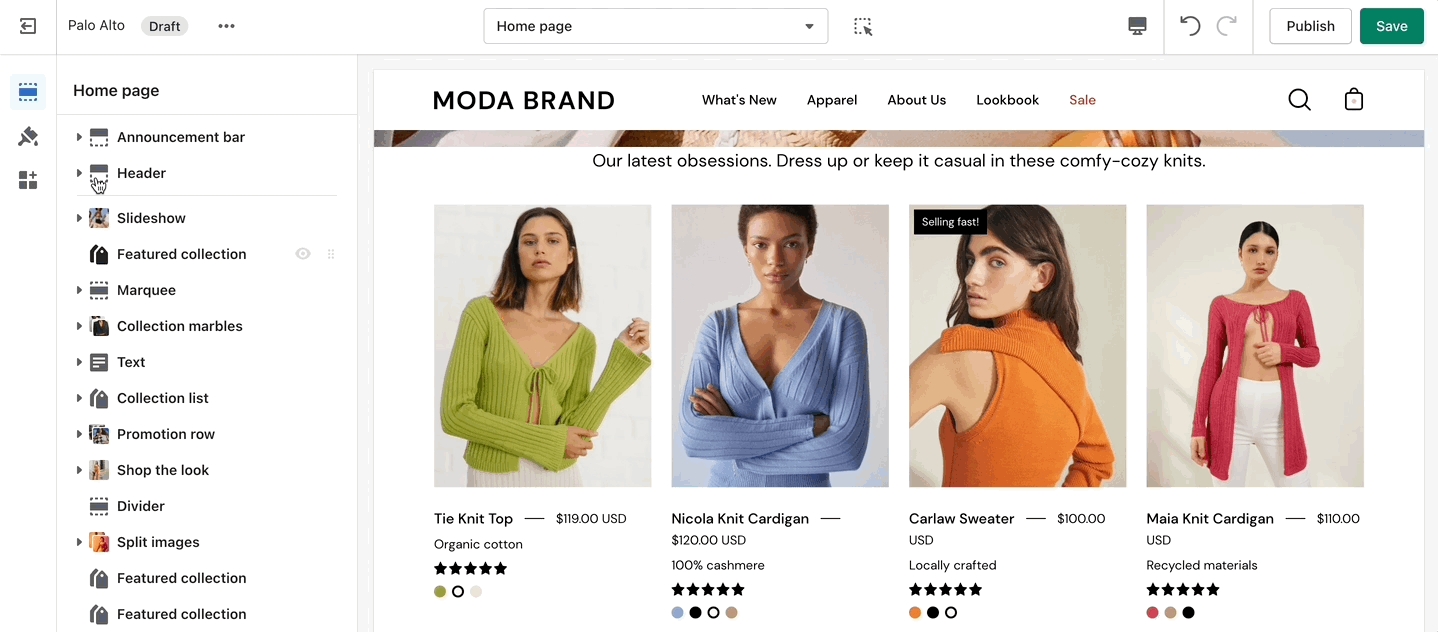The height and width of the screenshot is (632, 1438).
Task: Open the App embeds icon
Action: click(x=28, y=180)
